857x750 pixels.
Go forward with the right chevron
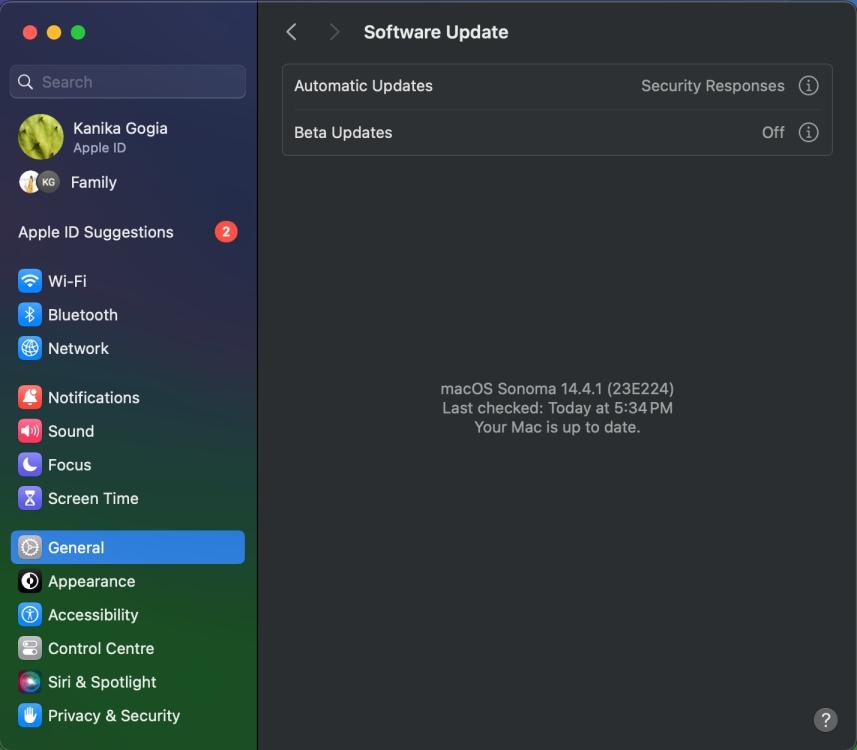[x=334, y=32]
